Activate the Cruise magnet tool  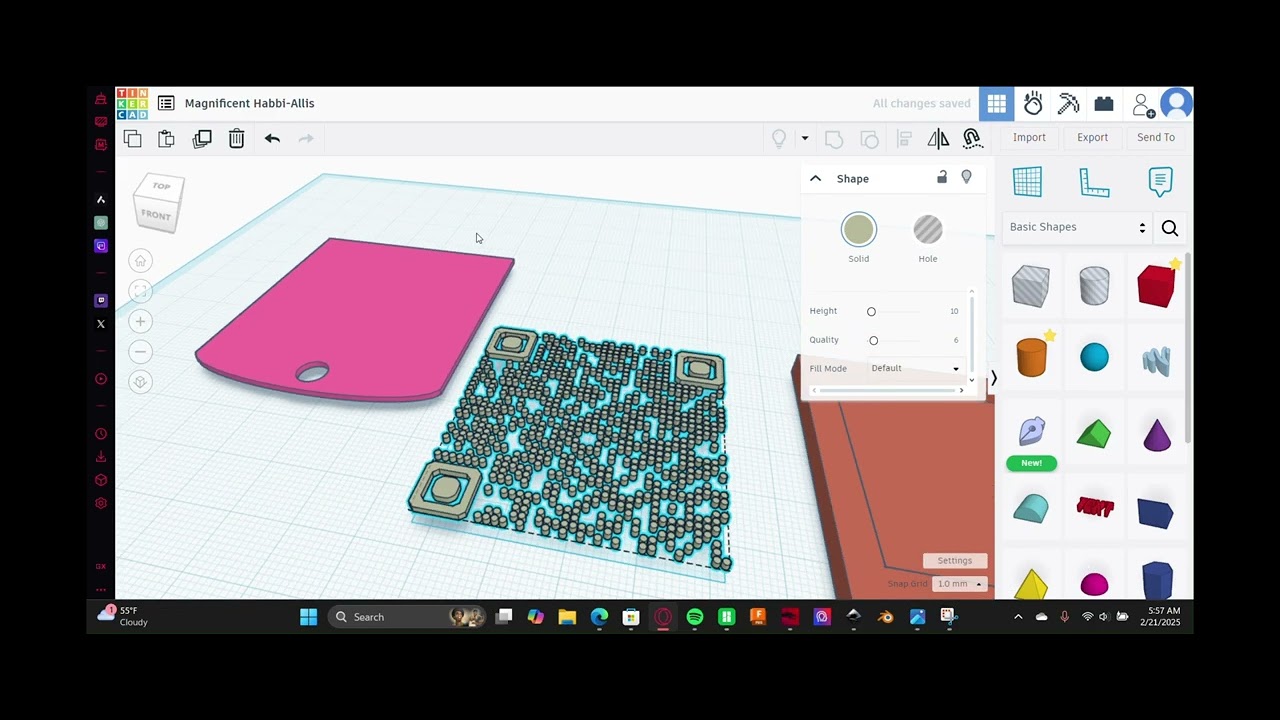click(x=972, y=139)
